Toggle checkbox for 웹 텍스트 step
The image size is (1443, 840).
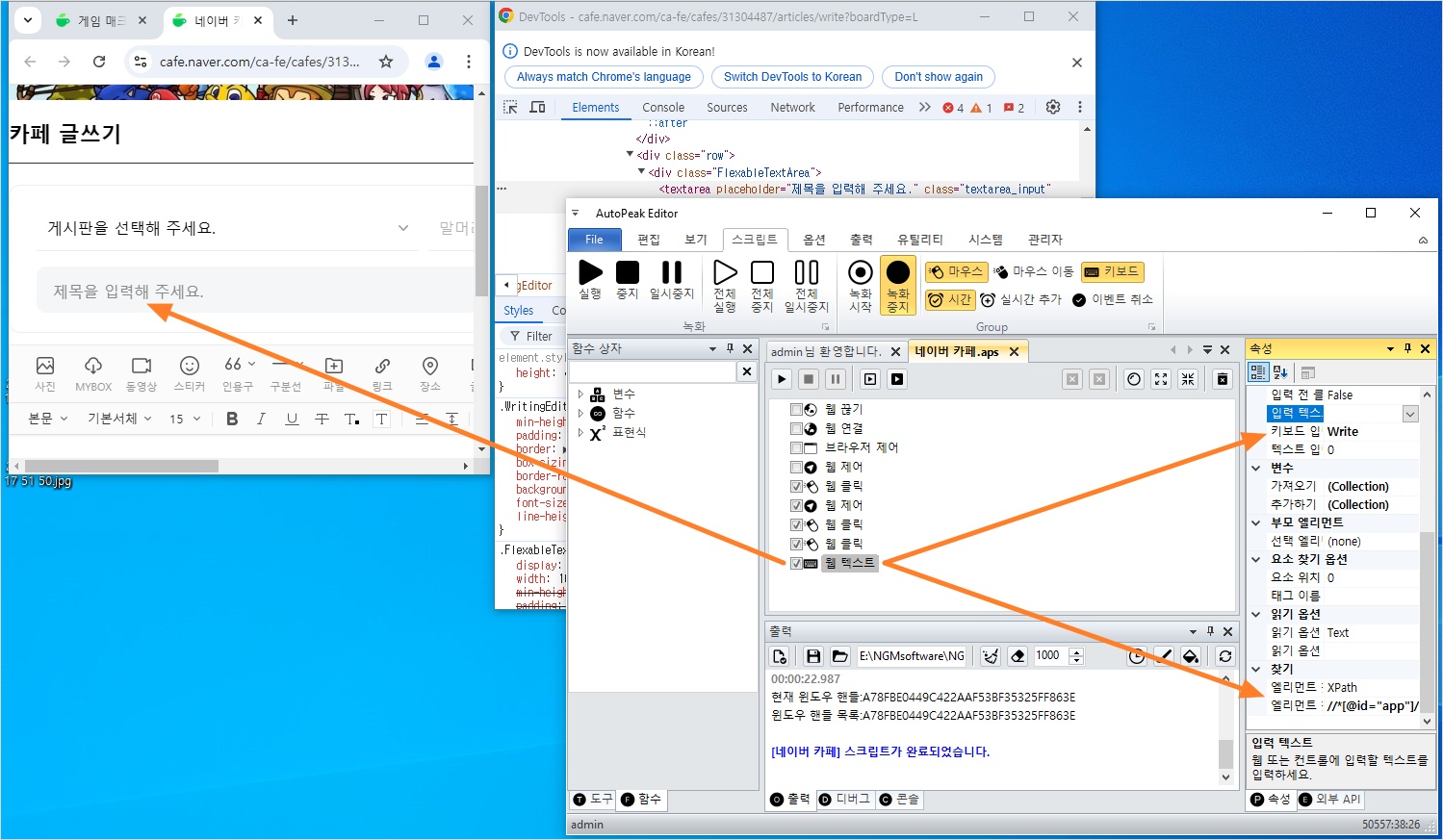[x=796, y=563]
